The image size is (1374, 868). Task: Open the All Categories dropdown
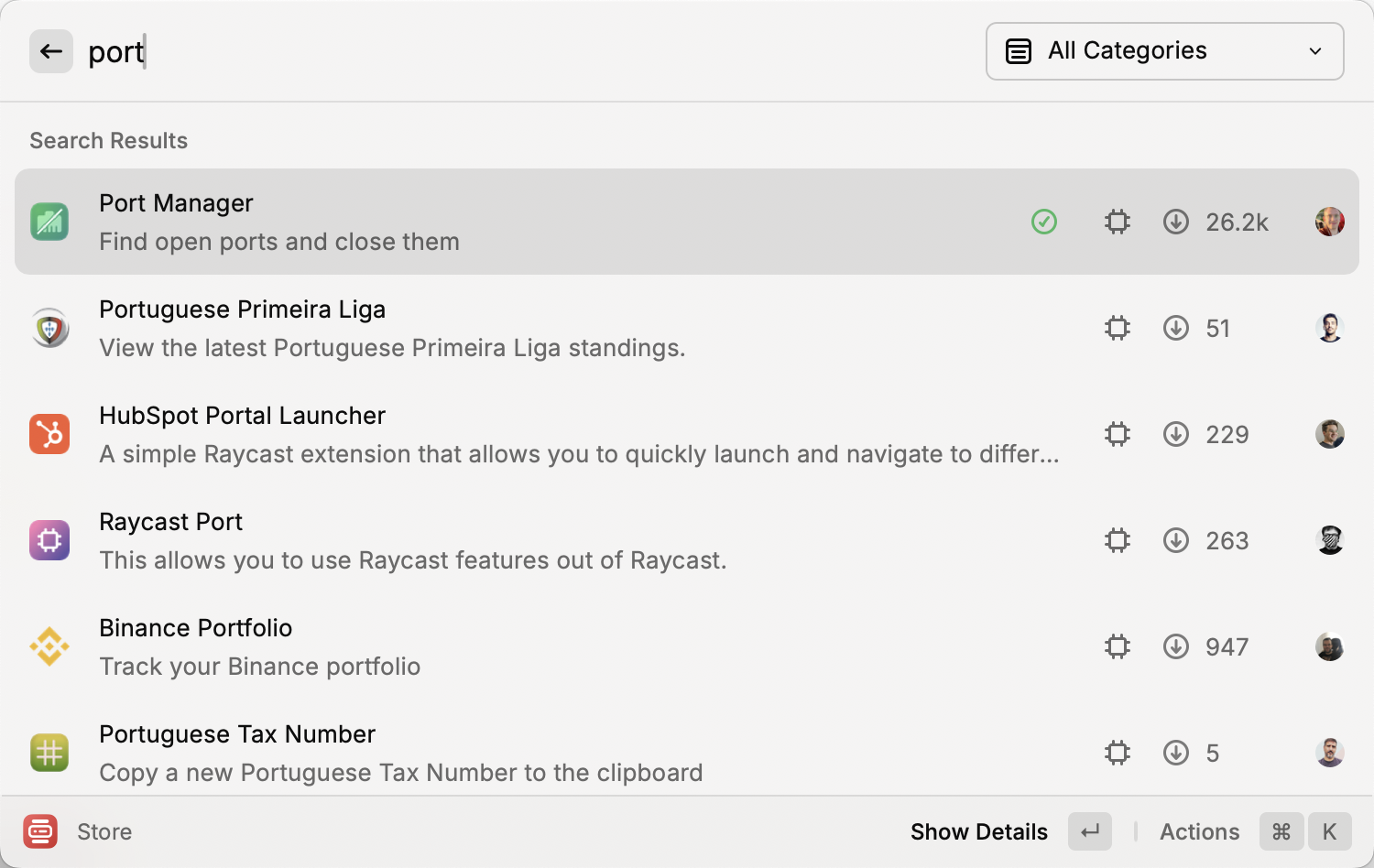[1163, 51]
